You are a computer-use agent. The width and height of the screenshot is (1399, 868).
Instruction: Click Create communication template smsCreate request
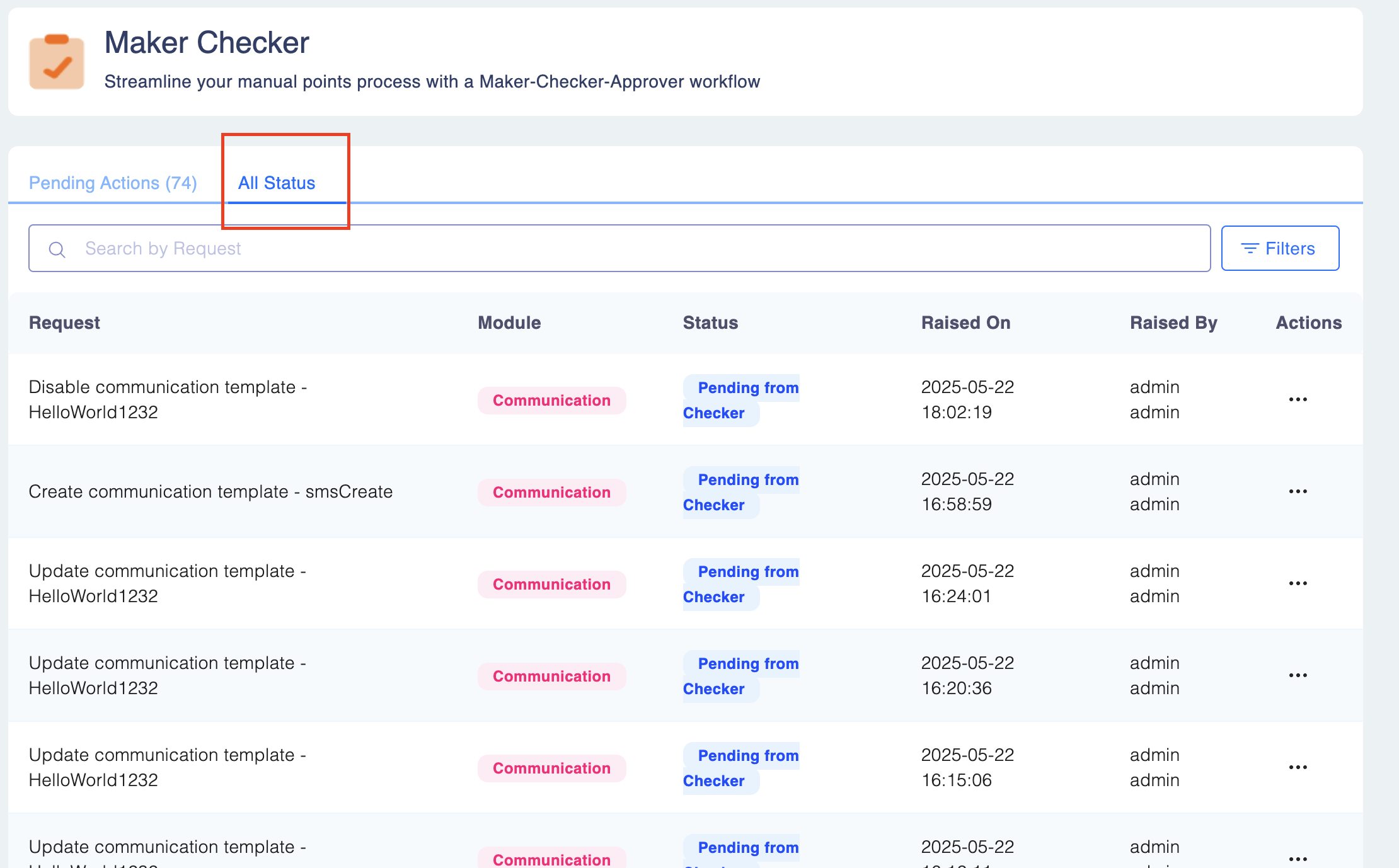(x=210, y=491)
